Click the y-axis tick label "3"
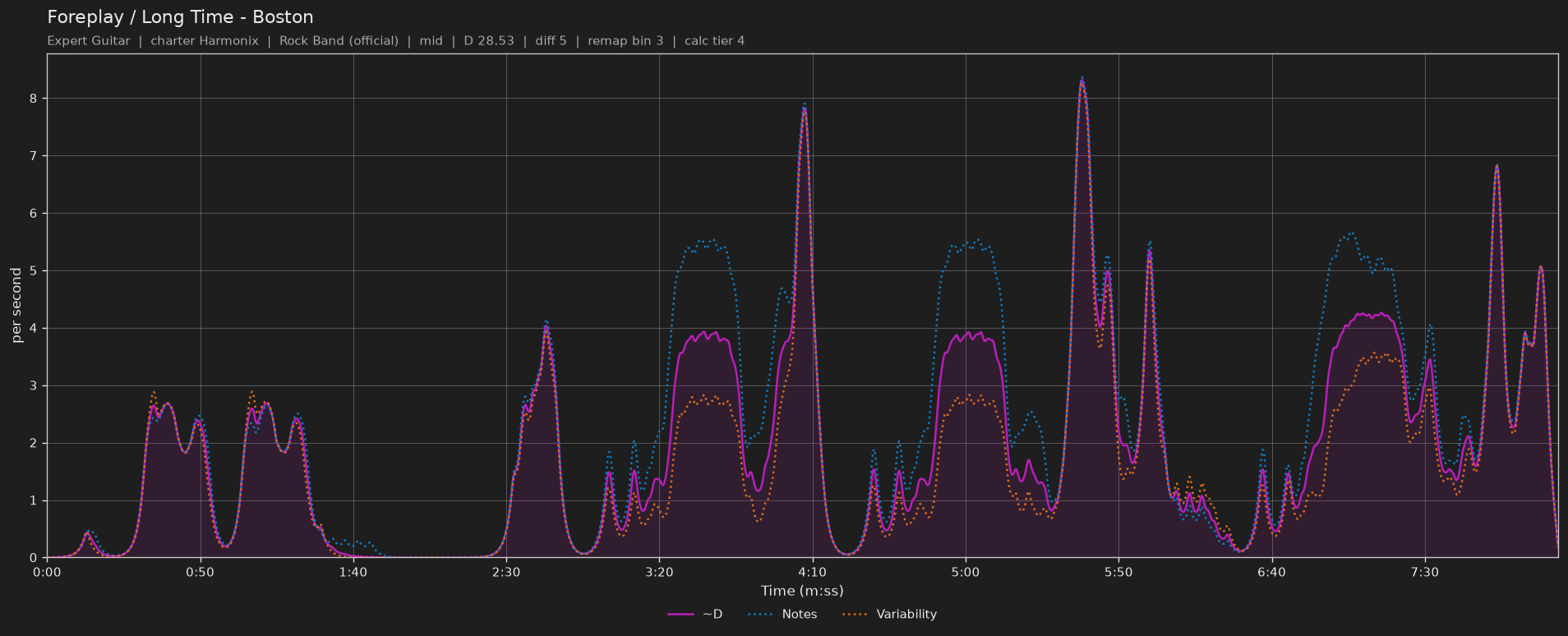 tap(35, 386)
